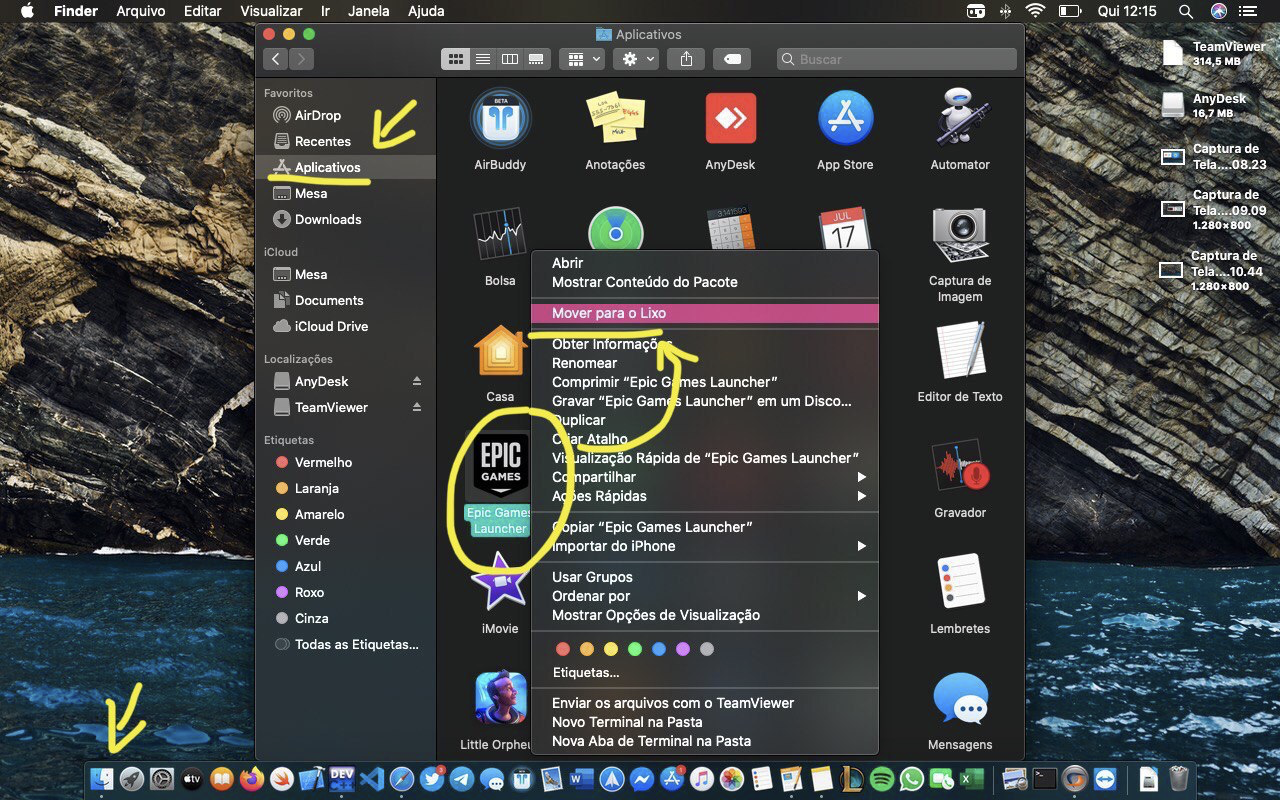The height and width of the screenshot is (800, 1280).
Task: Open Firefox from the Dock
Action: coord(252,779)
